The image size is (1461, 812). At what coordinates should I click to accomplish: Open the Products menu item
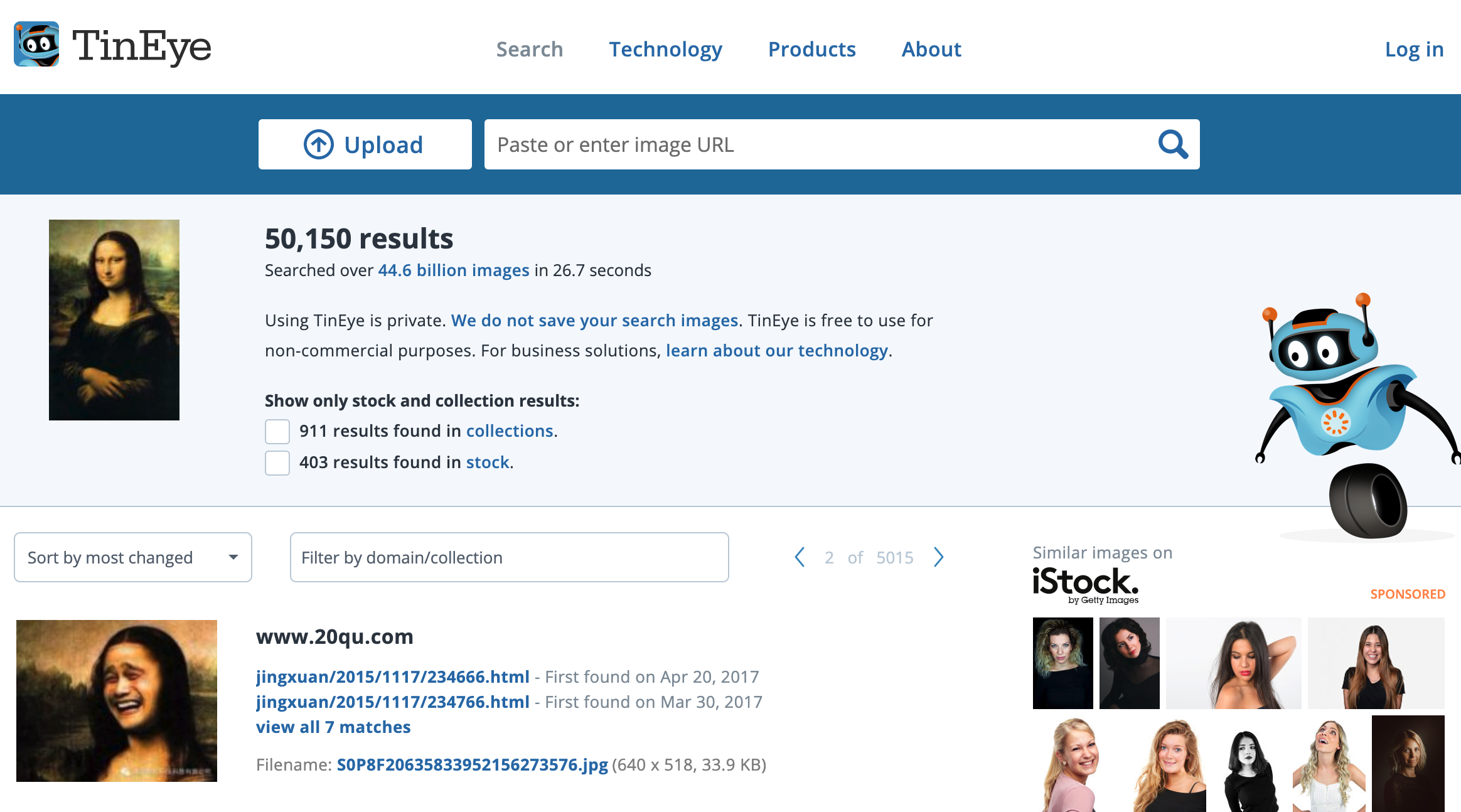click(x=811, y=49)
